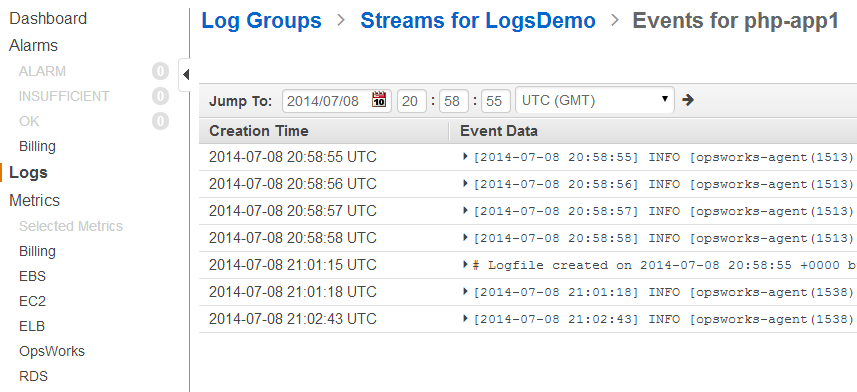Expand the 21:01:18 log event
857x392 pixels.
coord(466,291)
